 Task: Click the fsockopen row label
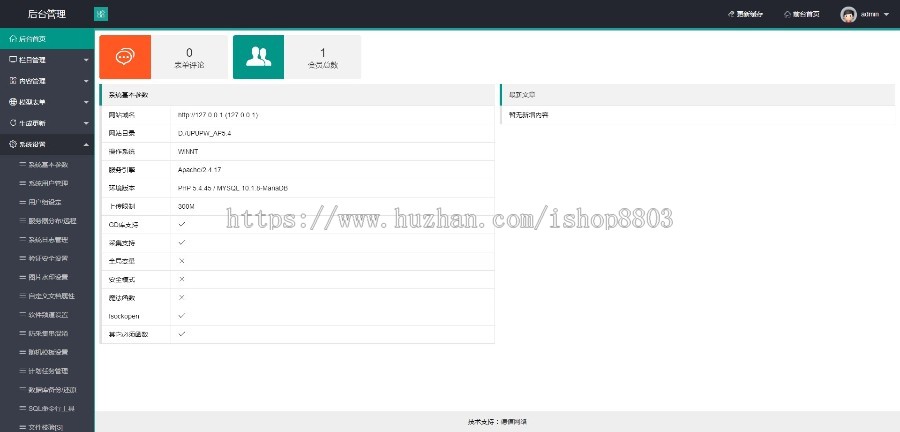pos(124,316)
